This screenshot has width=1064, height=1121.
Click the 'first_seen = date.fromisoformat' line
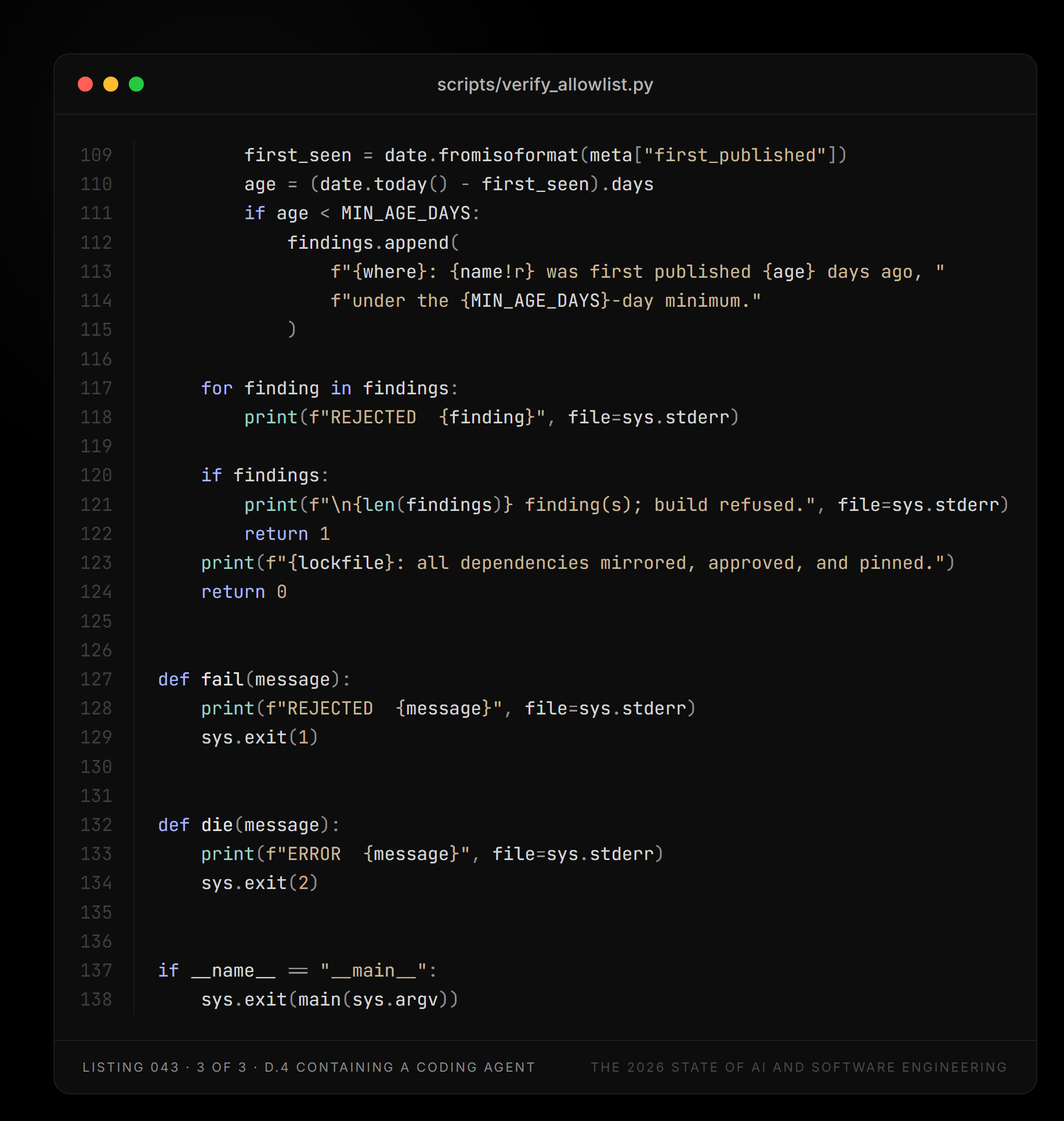point(545,155)
